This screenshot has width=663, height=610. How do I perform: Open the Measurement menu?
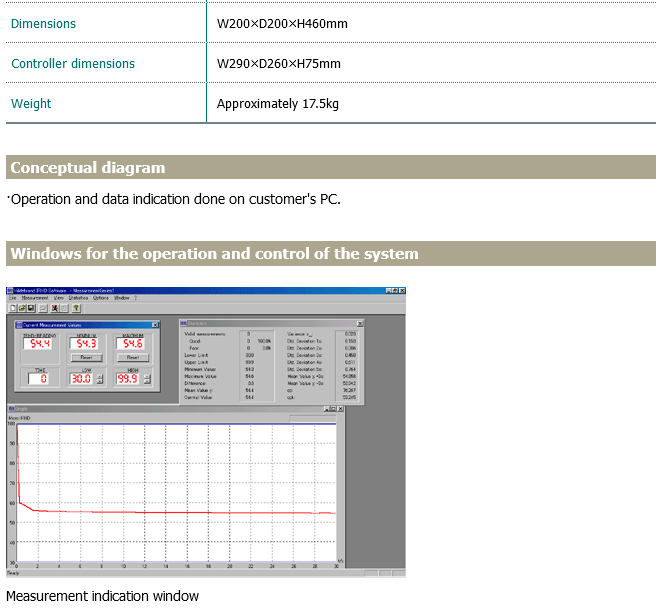[34, 298]
